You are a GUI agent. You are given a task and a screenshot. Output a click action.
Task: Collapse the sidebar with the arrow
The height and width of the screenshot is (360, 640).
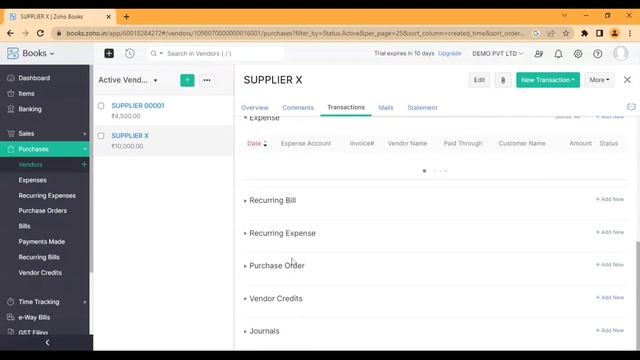[x=47, y=342]
